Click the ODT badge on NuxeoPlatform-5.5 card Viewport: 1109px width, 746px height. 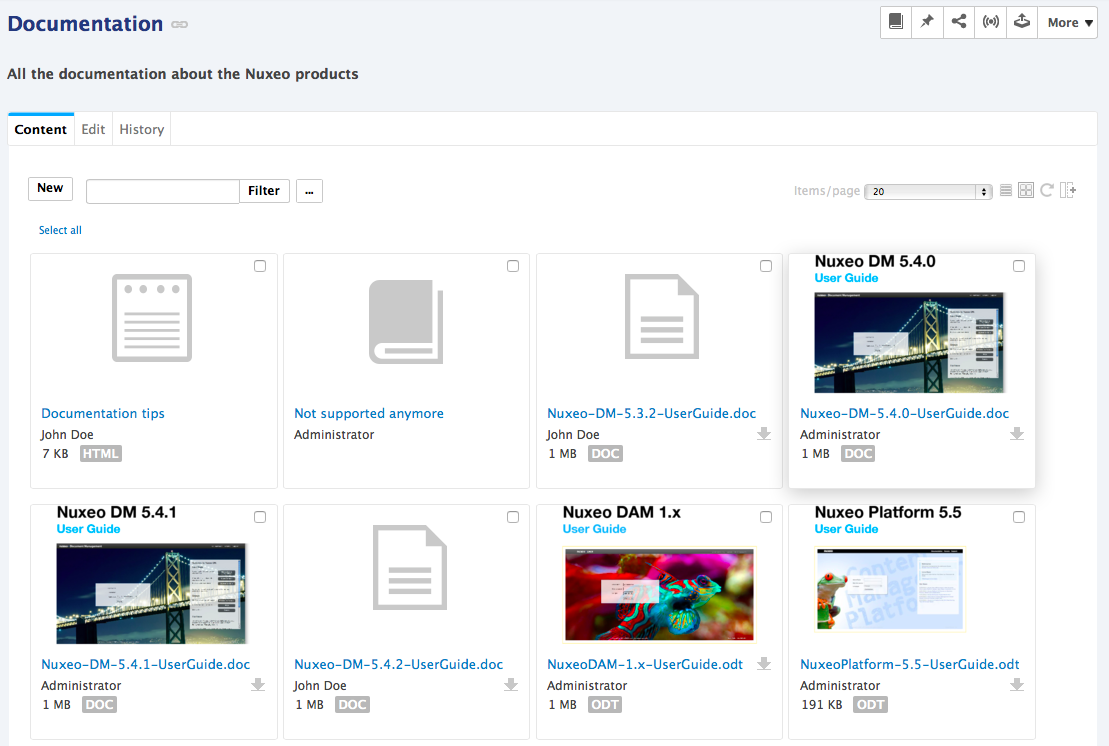tap(870, 704)
